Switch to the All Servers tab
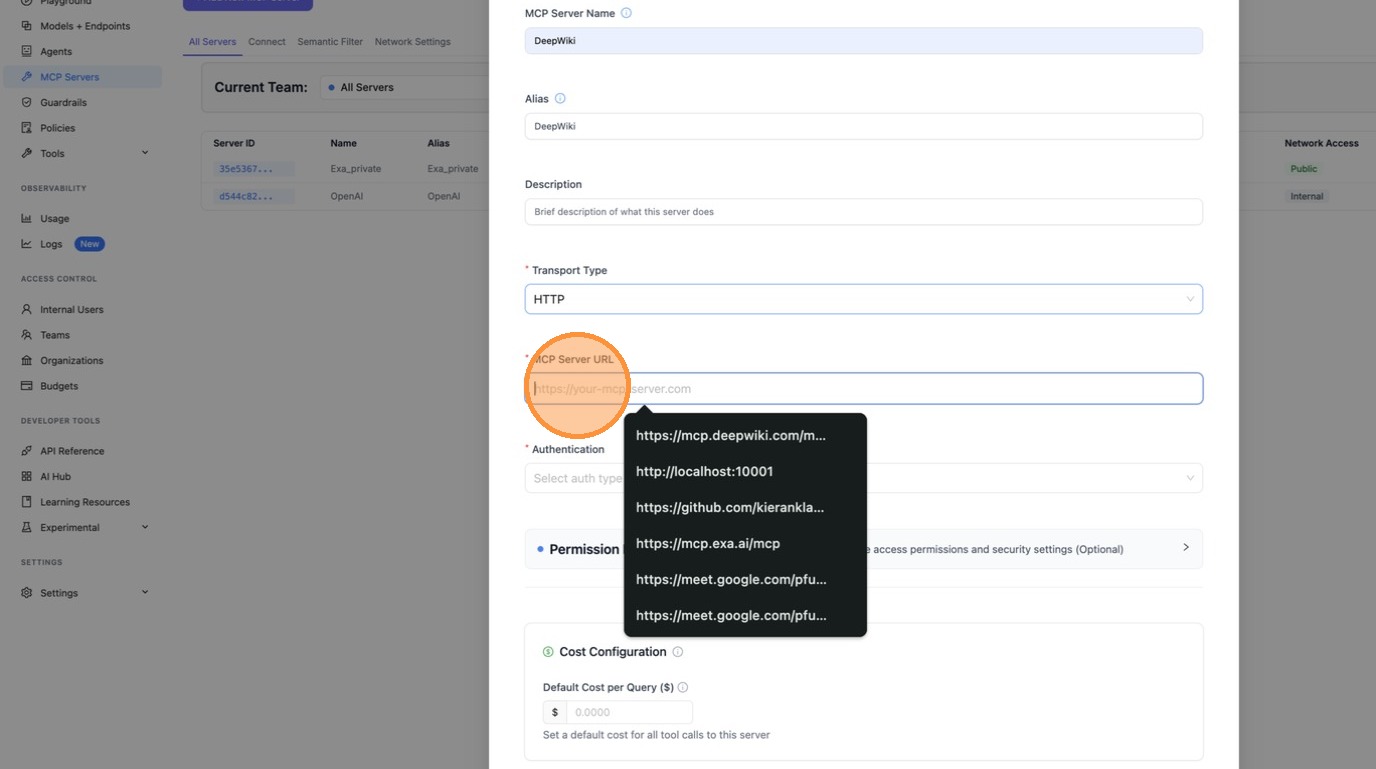The width and height of the screenshot is (1376, 769). pos(212,42)
